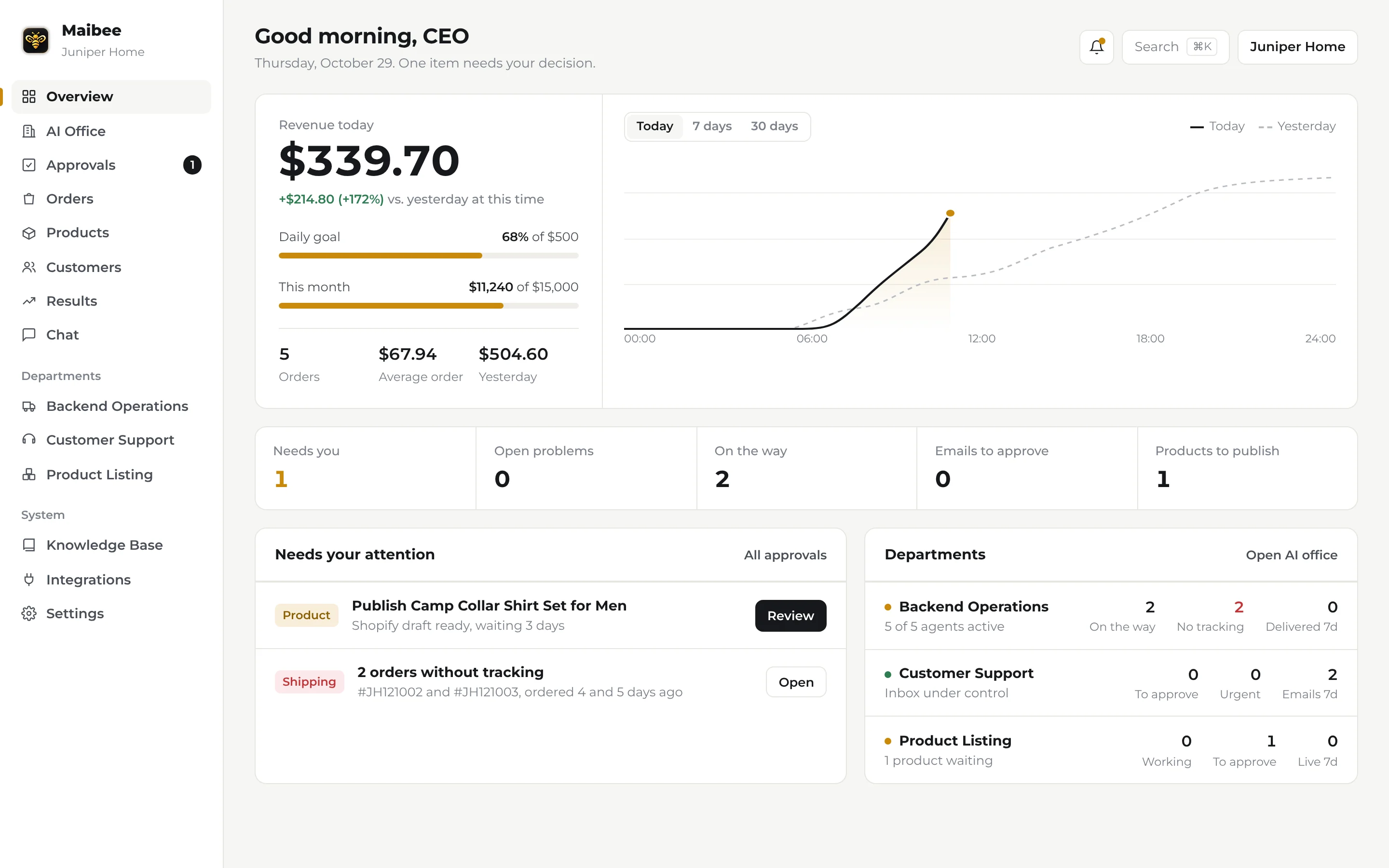The height and width of the screenshot is (868, 1389).
Task: Open the Juniper Home store switcher
Action: coord(1297,47)
